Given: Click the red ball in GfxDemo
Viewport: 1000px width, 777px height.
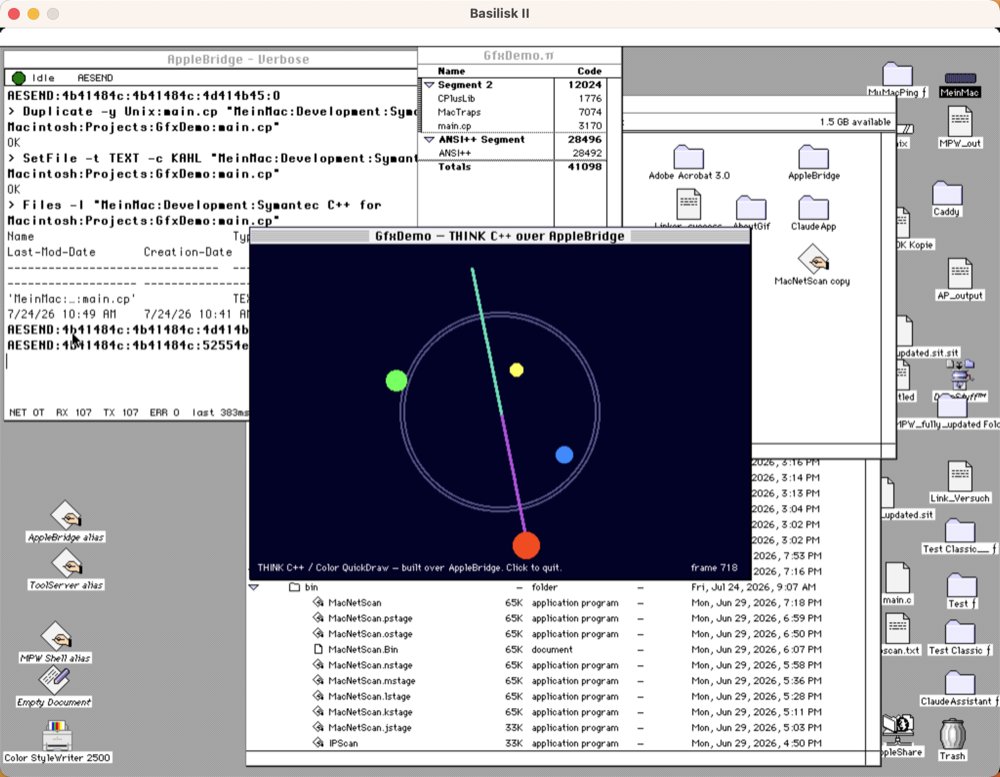Looking at the screenshot, I should [526, 545].
